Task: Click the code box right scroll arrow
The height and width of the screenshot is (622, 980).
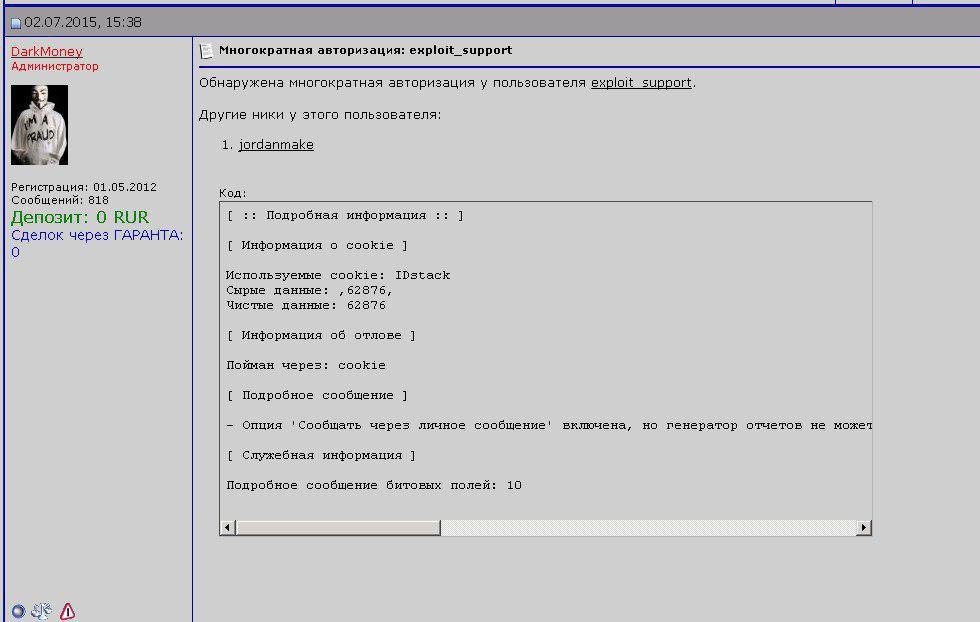Action: tap(864, 528)
